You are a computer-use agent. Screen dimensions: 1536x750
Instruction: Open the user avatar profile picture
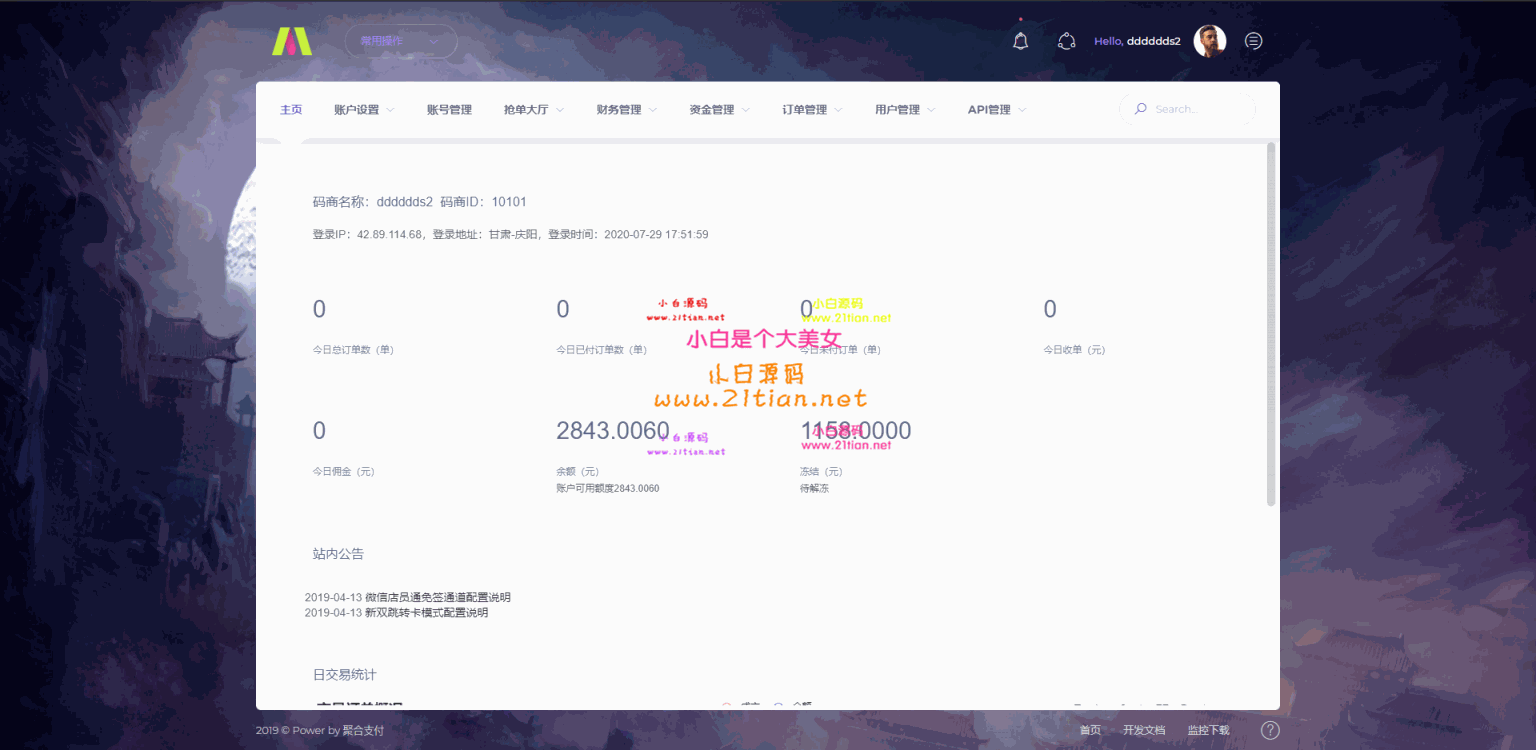pos(1210,41)
